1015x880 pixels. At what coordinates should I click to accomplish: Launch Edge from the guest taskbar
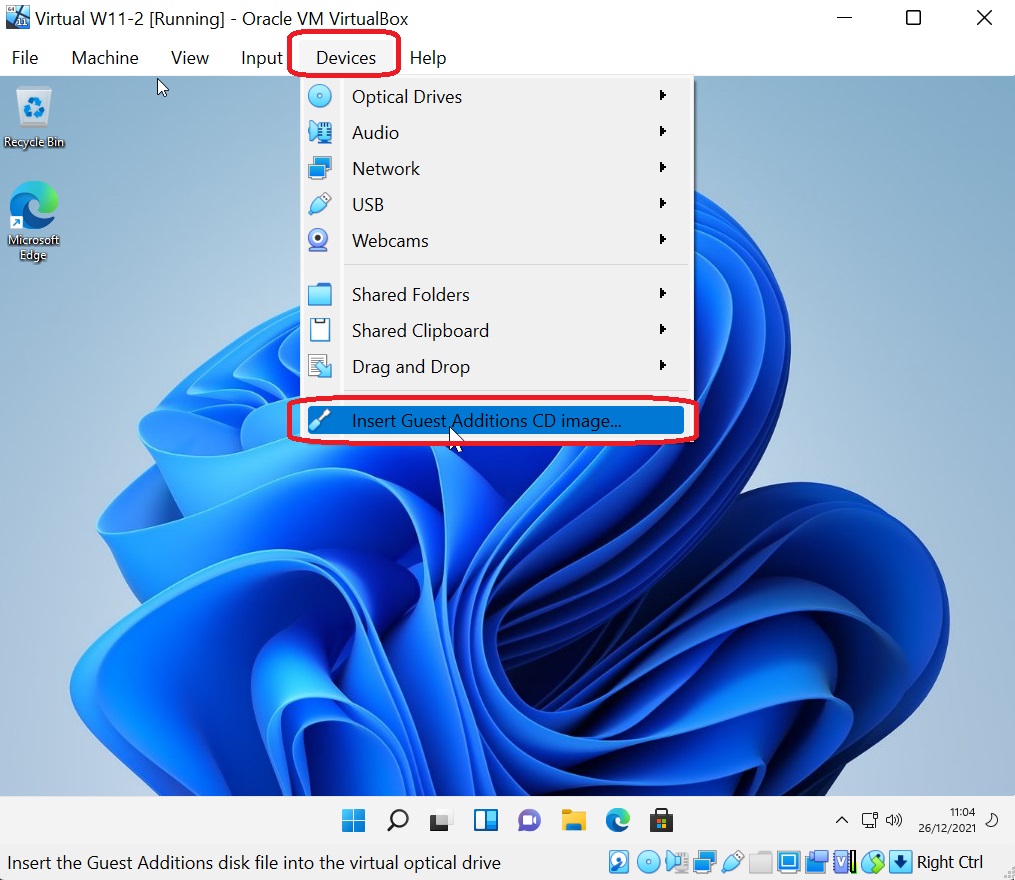click(618, 820)
